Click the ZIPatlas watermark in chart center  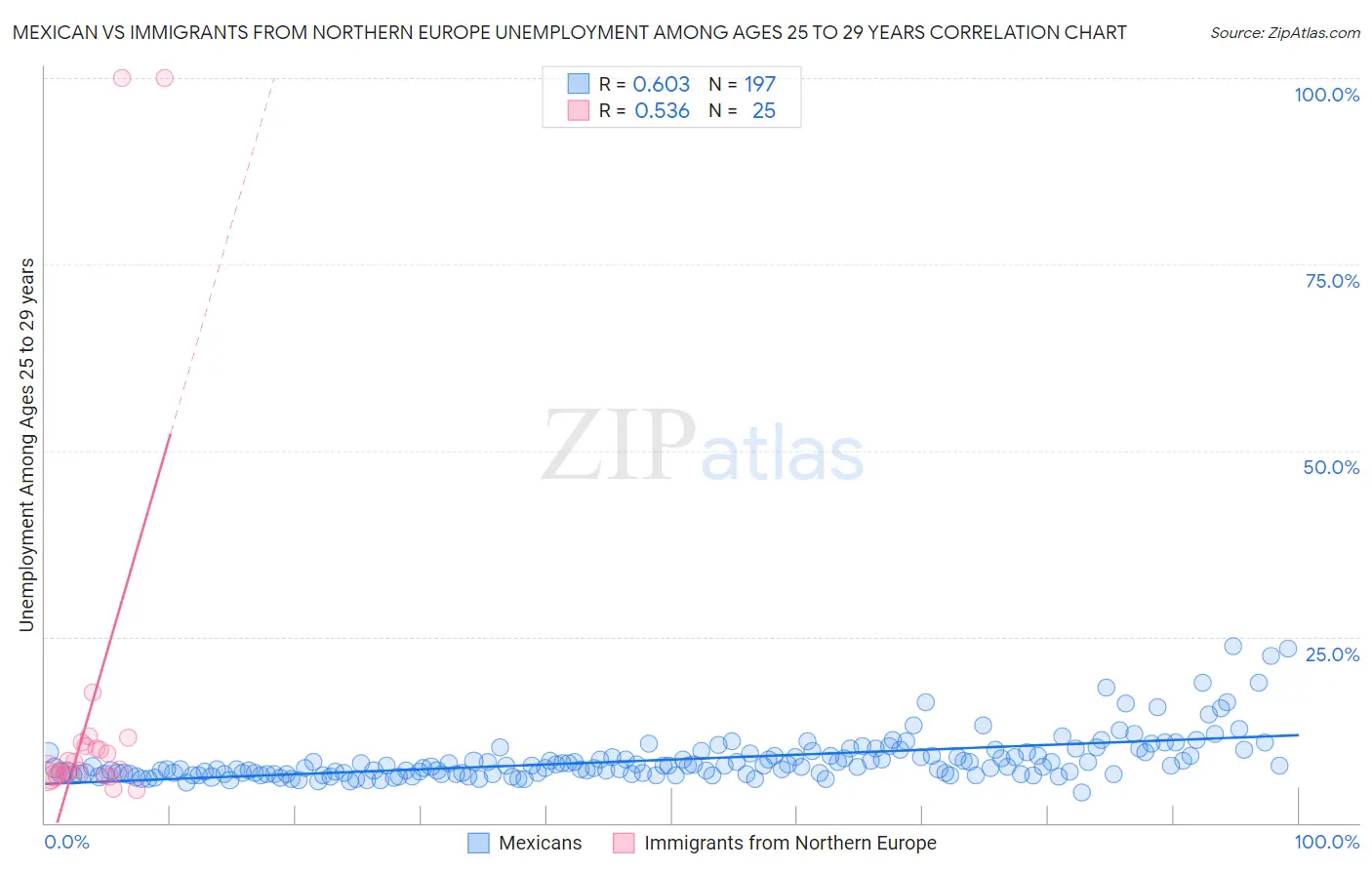click(703, 446)
